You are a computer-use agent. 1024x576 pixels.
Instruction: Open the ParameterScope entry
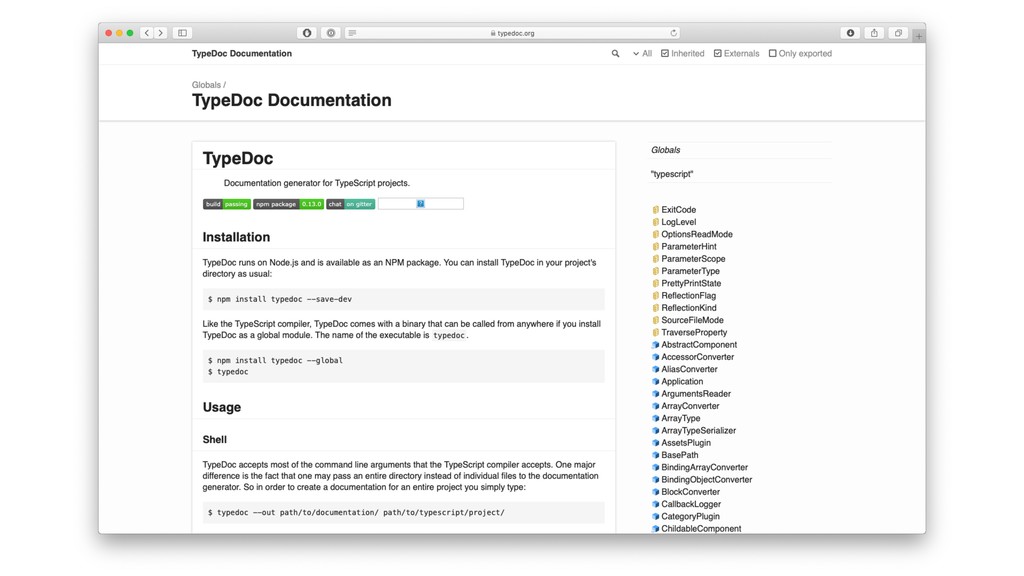tap(693, 259)
